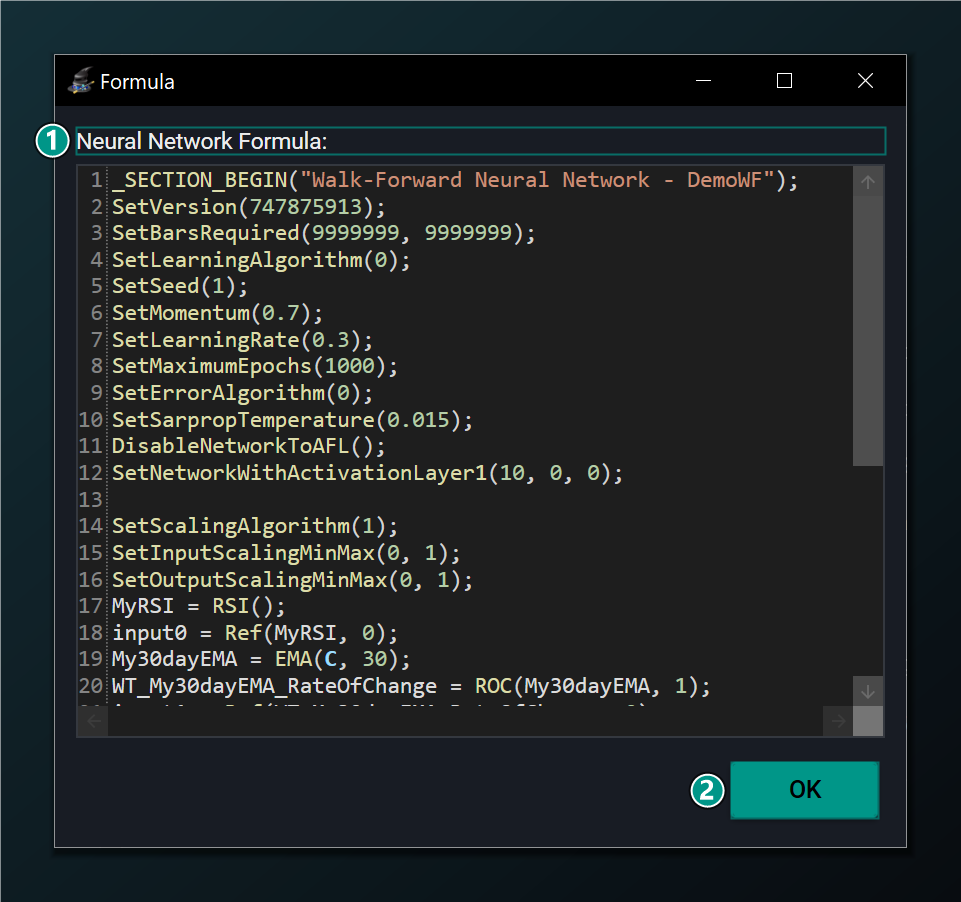Click the empty line 13 in editor
This screenshot has width=961, height=902.
(x=480, y=500)
